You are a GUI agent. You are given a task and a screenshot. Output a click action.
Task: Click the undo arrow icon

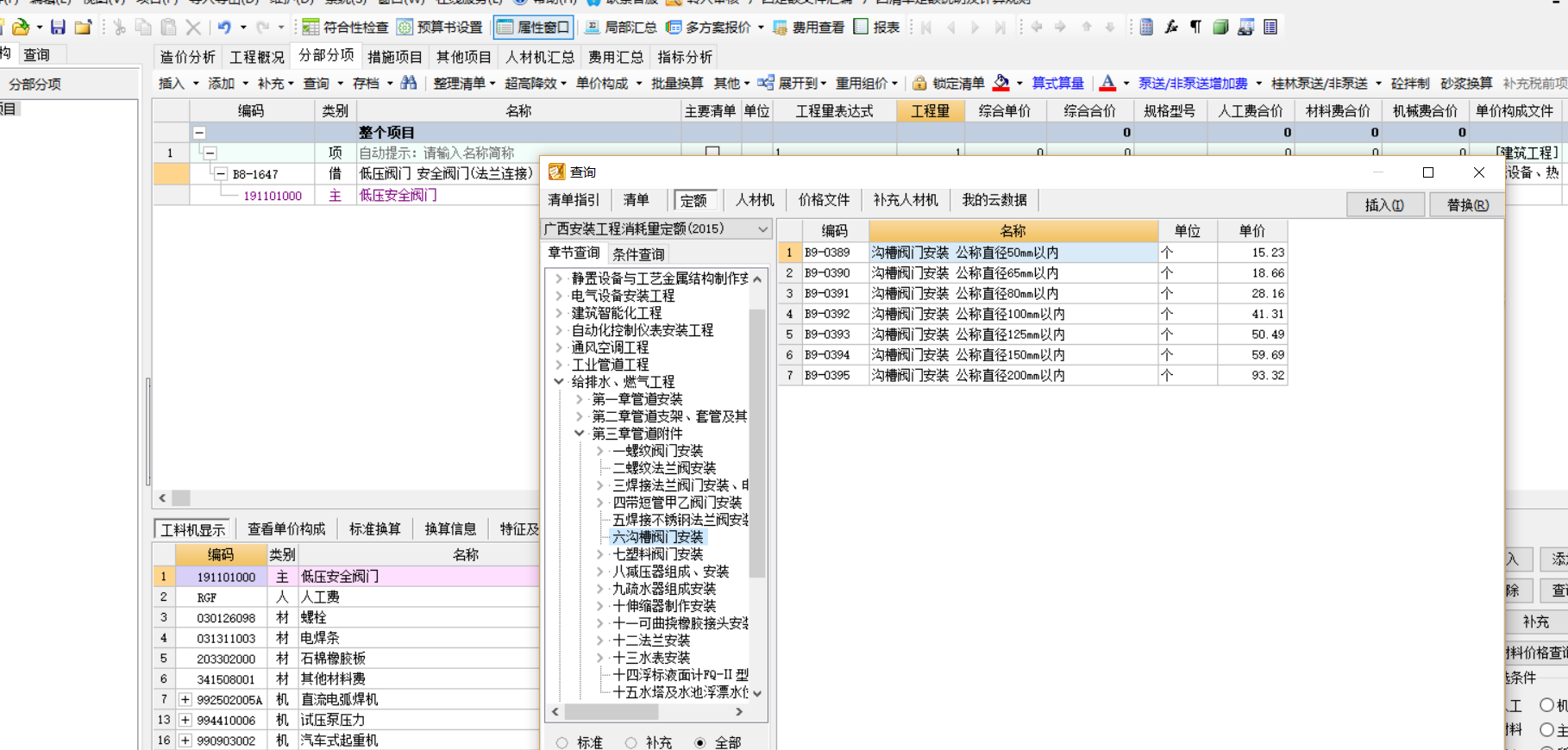coord(224,28)
